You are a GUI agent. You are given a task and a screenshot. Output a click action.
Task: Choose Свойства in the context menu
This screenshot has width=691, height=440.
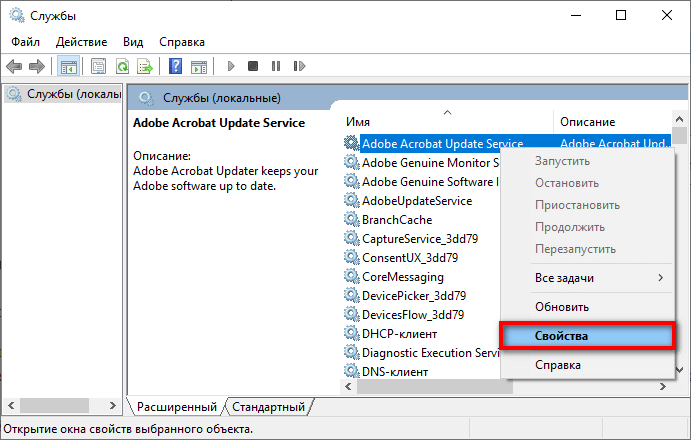pos(587,336)
